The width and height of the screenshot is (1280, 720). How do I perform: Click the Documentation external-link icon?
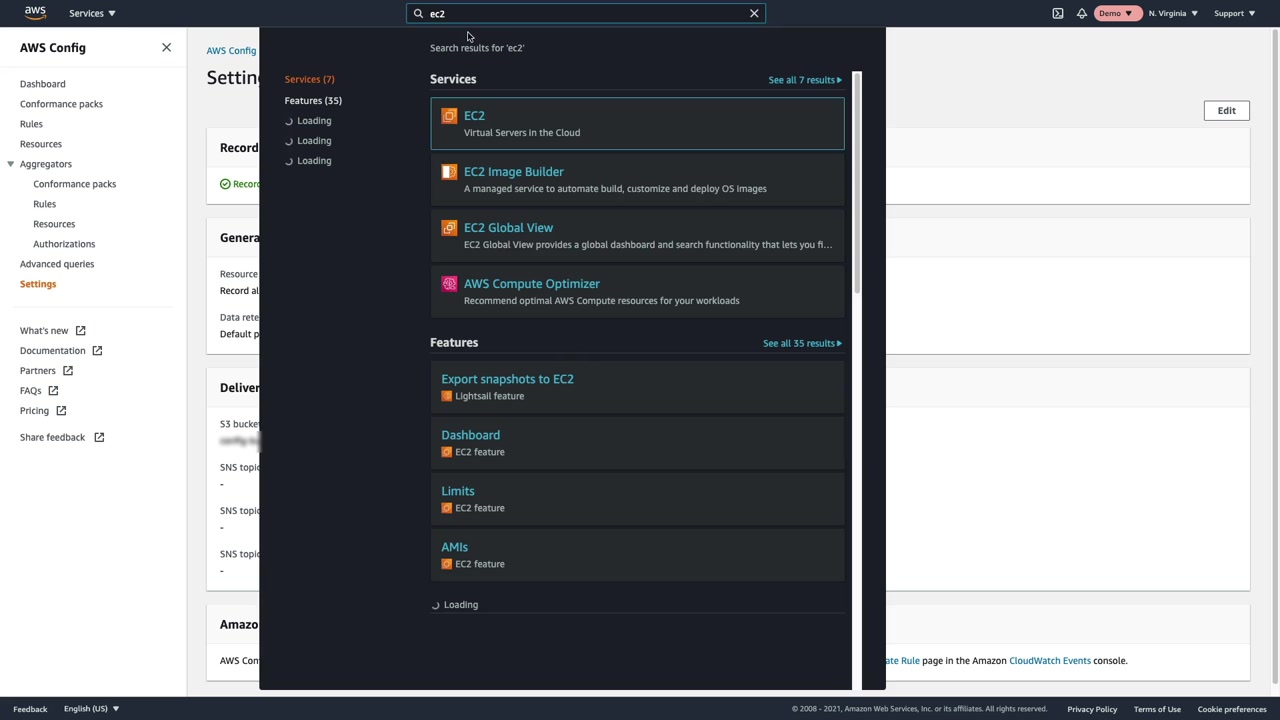[97, 351]
